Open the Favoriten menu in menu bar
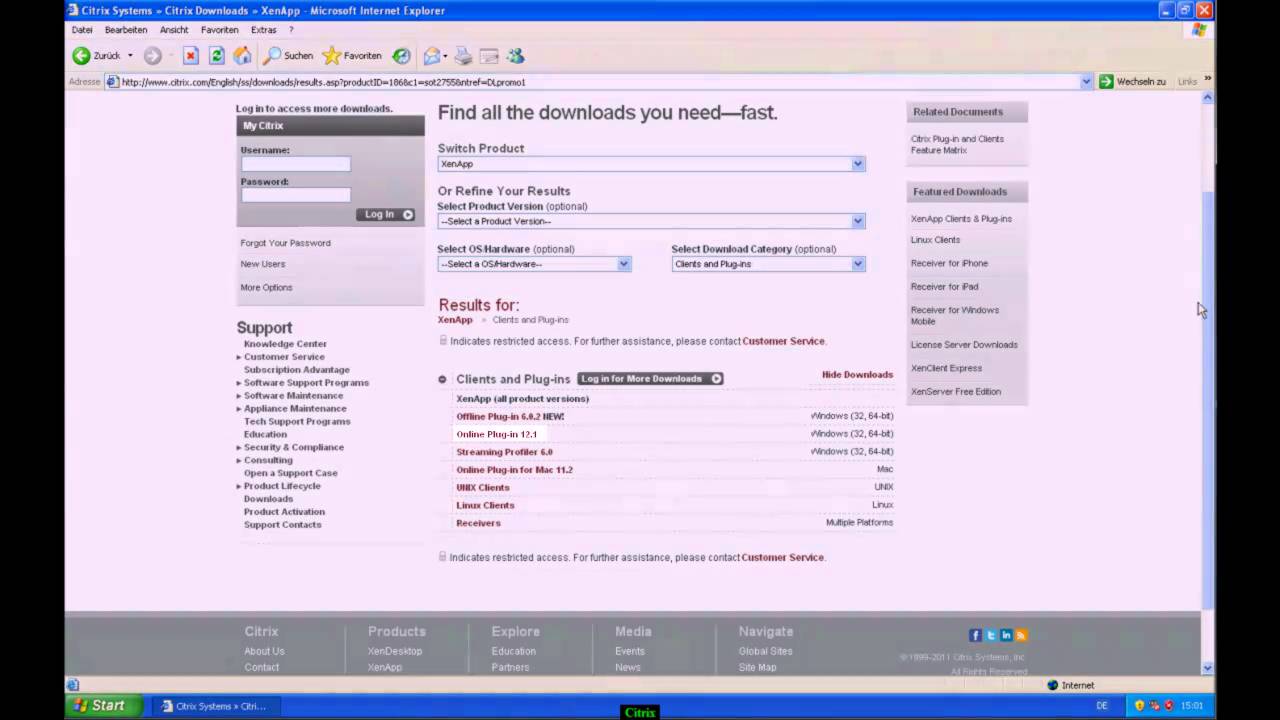The height and width of the screenshot is (720, 1280). [219, 30]
